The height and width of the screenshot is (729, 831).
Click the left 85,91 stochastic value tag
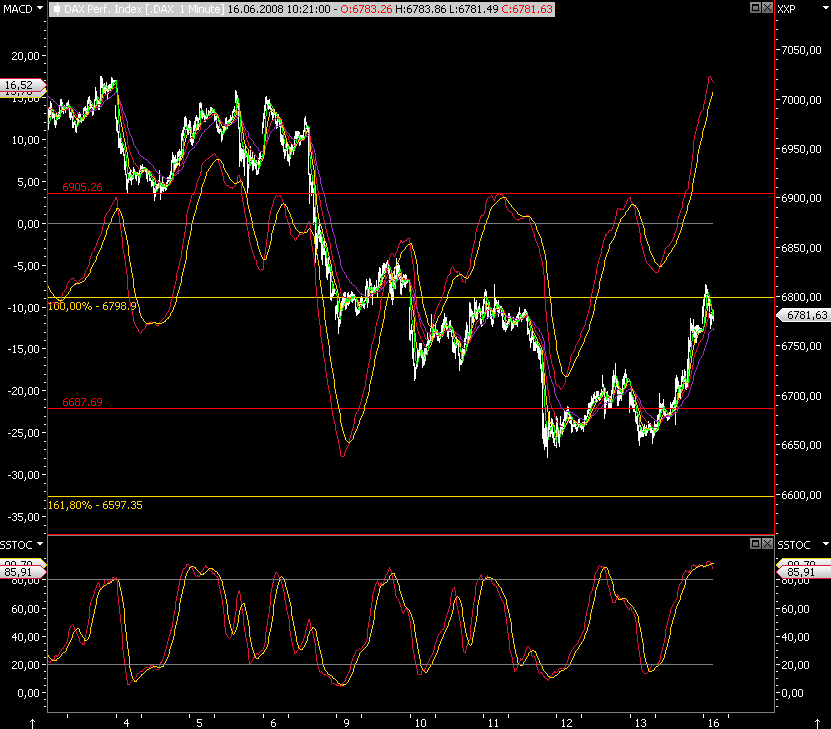click(x=21, y=572)
